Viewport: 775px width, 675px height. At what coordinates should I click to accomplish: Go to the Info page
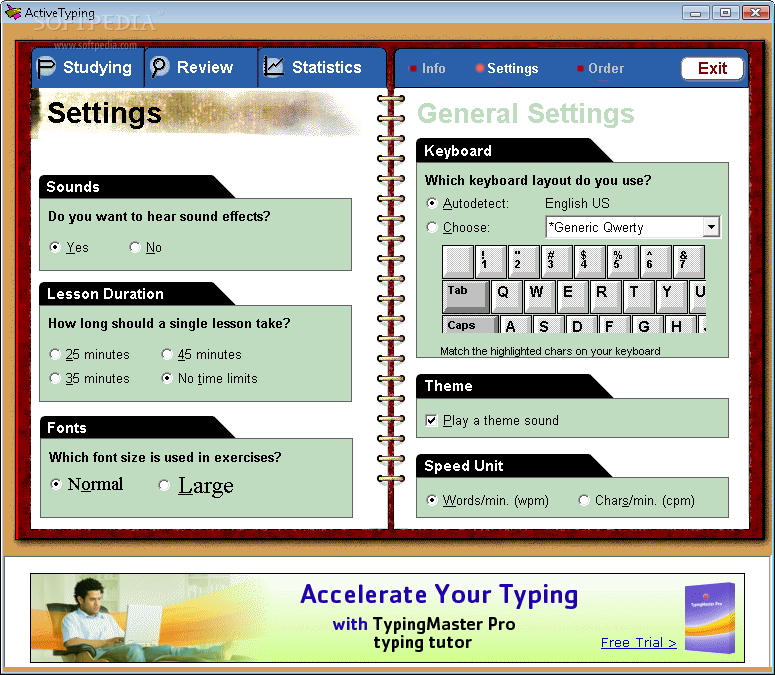click(428, 69)
